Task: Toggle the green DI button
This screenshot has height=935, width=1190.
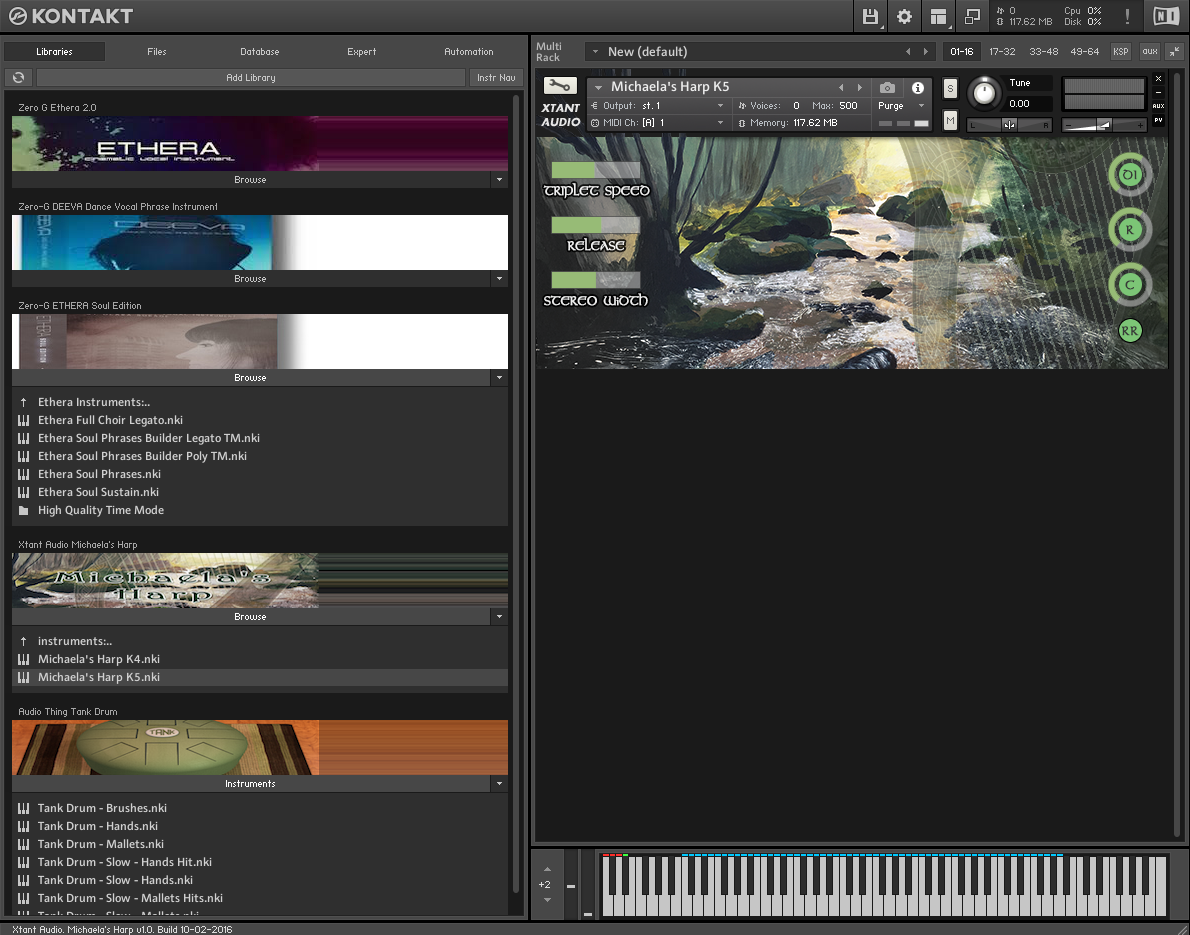Action: coord(1130,175)
